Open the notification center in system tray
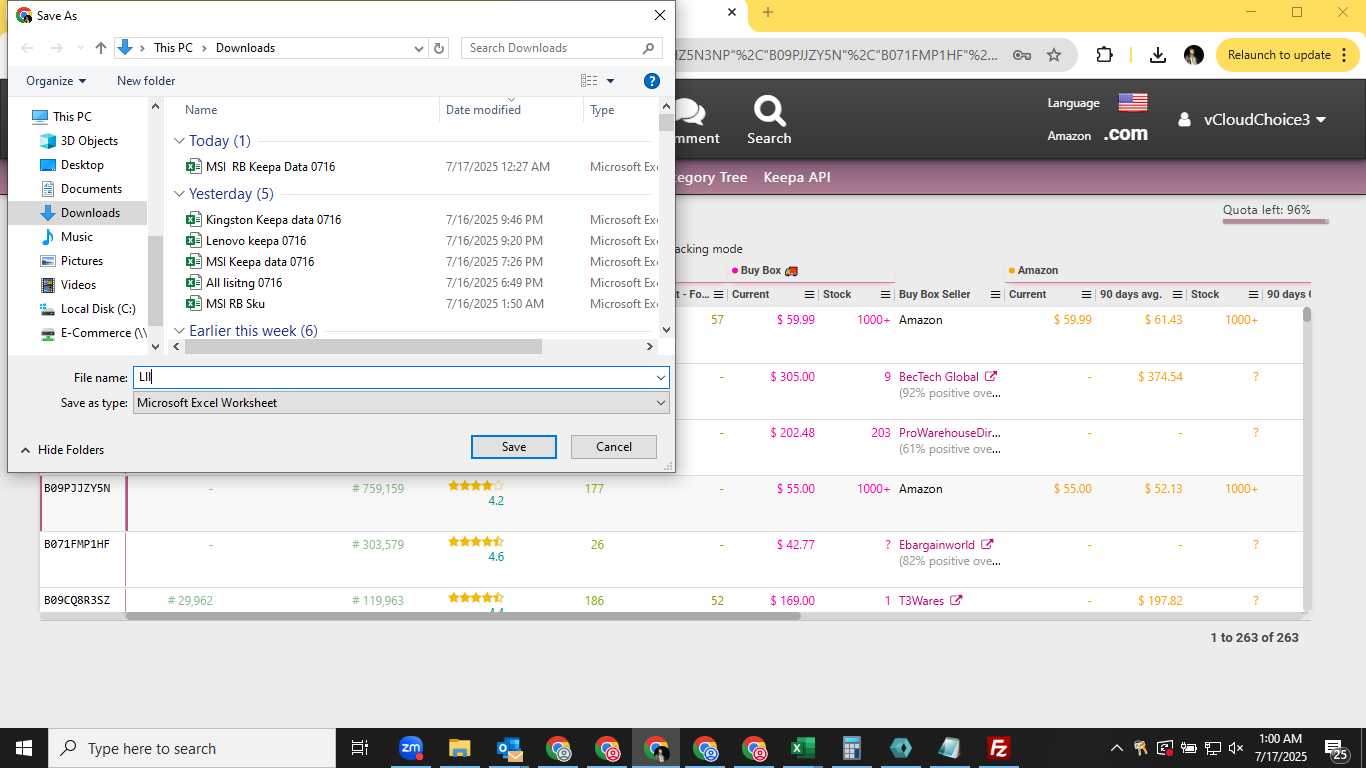The image size is (1366, 768). point(1337,748)
